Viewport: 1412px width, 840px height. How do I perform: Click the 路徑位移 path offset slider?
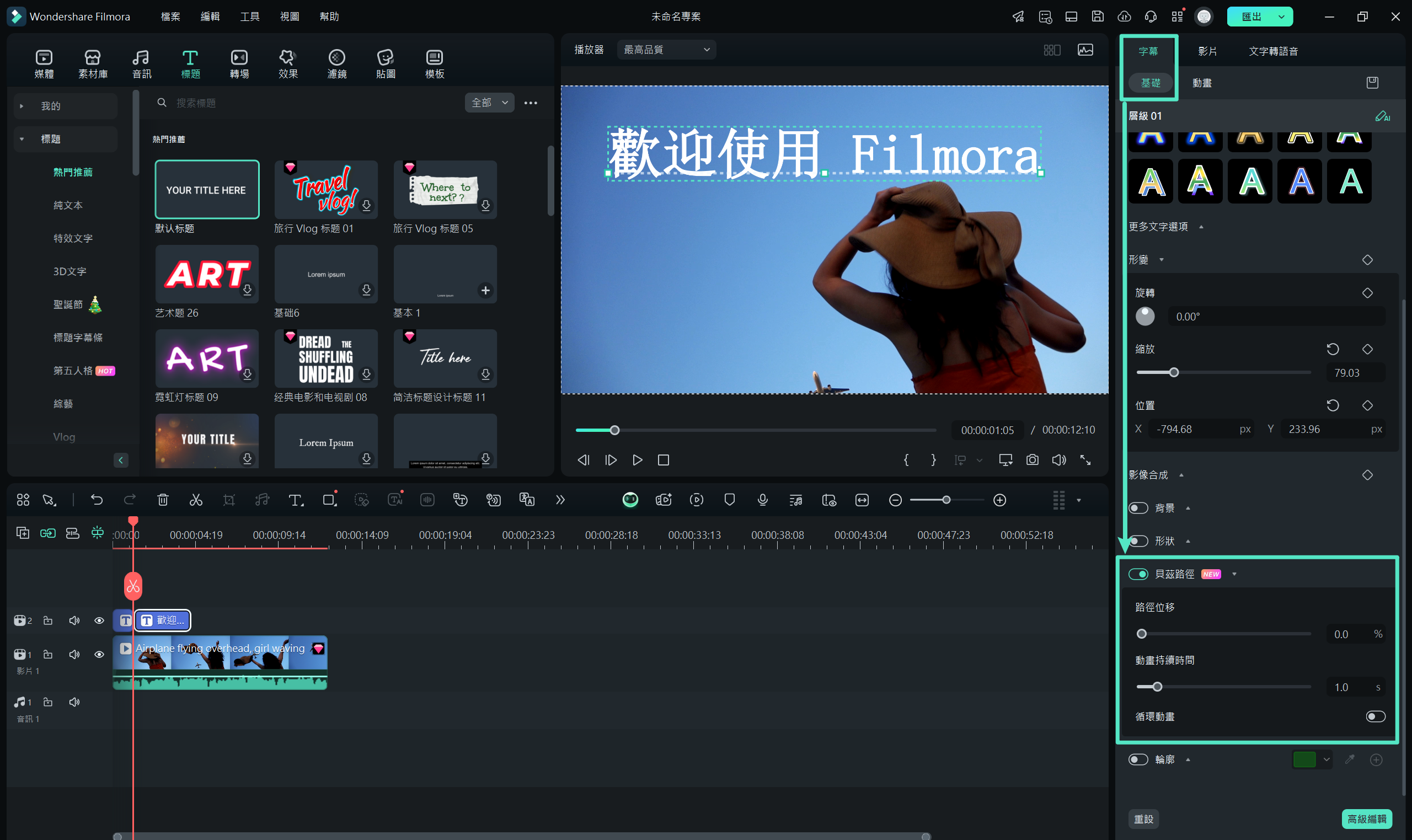pyautogui.click(x=1224, y=634)
